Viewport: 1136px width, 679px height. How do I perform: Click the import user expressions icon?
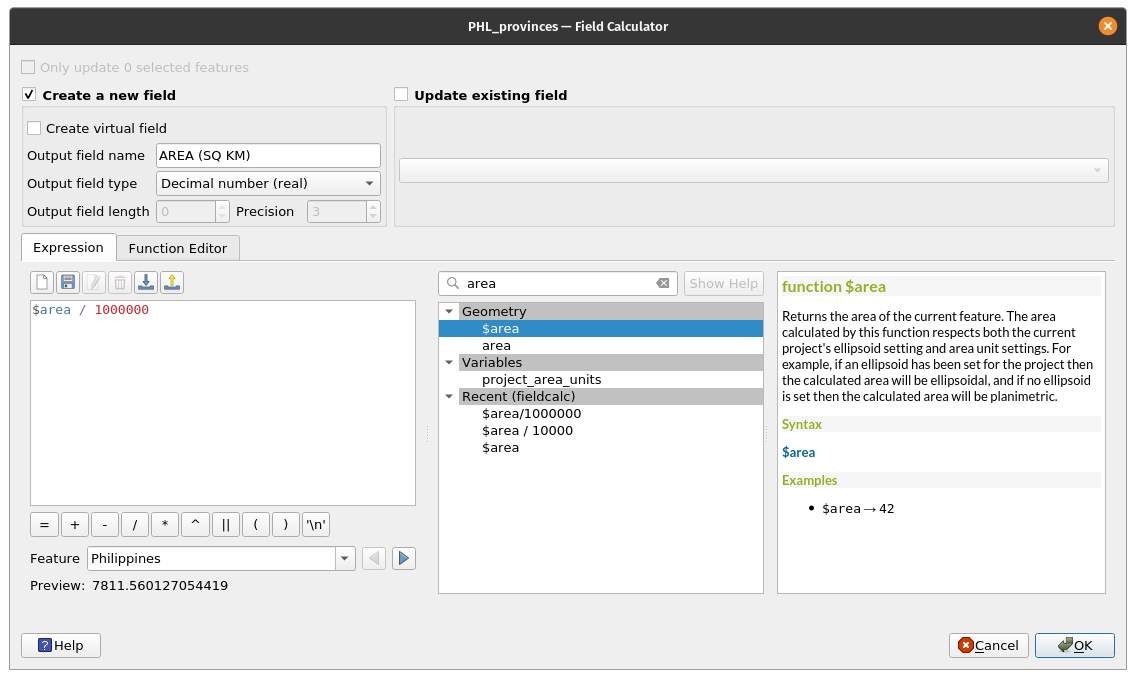pos(146,283)
